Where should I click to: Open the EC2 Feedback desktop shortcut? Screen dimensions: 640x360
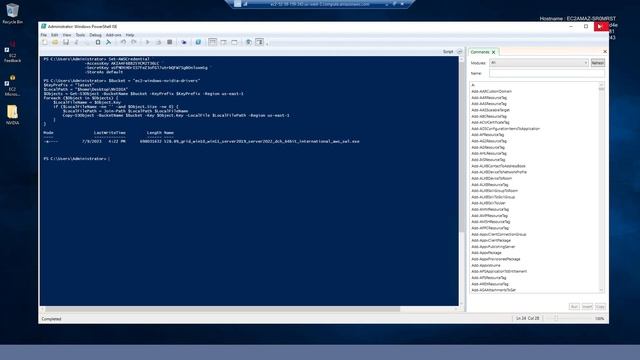tap(12, 51)
